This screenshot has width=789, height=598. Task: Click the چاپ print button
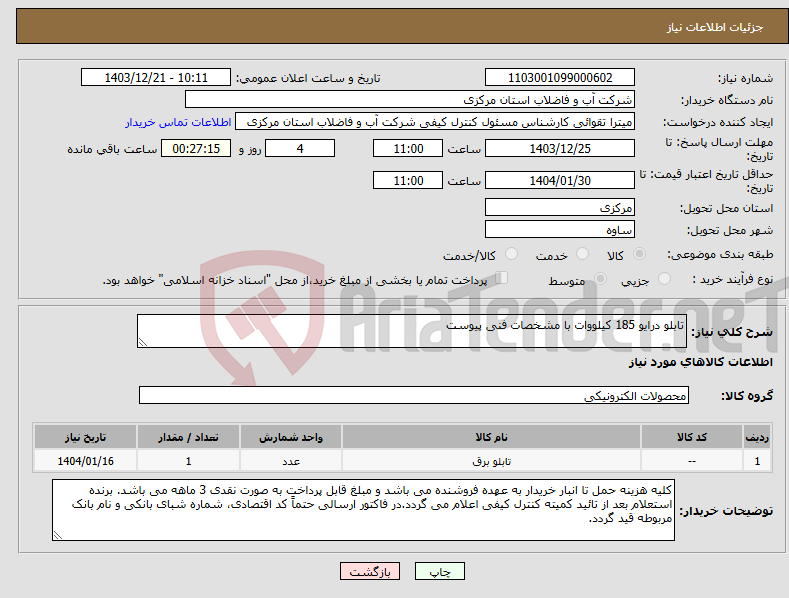coord(440,572)
